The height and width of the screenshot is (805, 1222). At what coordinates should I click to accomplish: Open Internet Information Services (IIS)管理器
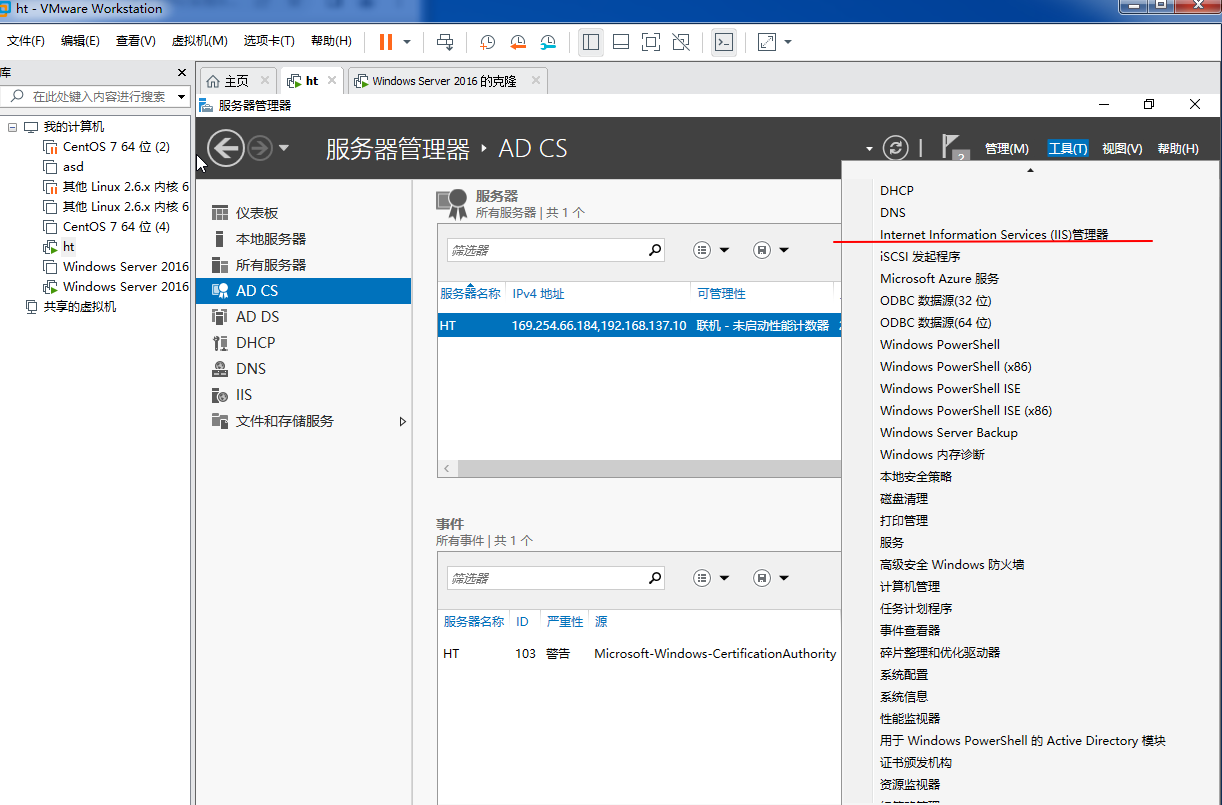[x=994, y=235]
